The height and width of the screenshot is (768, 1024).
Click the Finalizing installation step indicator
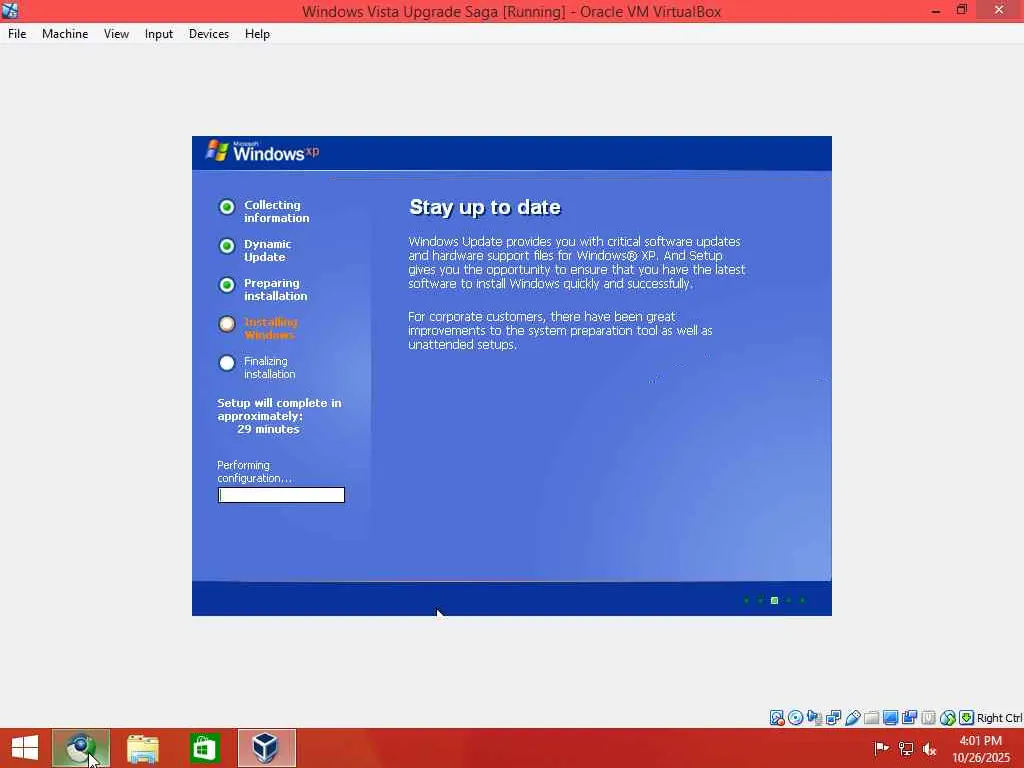(227, 363)
